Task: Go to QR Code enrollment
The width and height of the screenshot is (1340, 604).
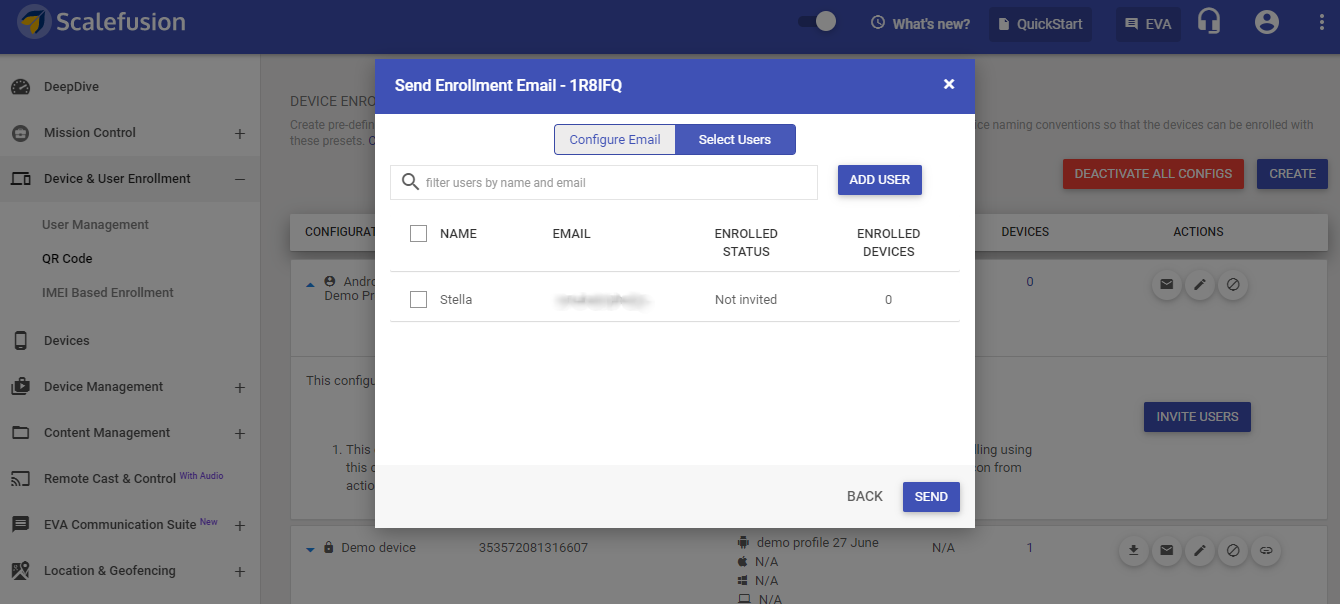Action: (67, 259)
